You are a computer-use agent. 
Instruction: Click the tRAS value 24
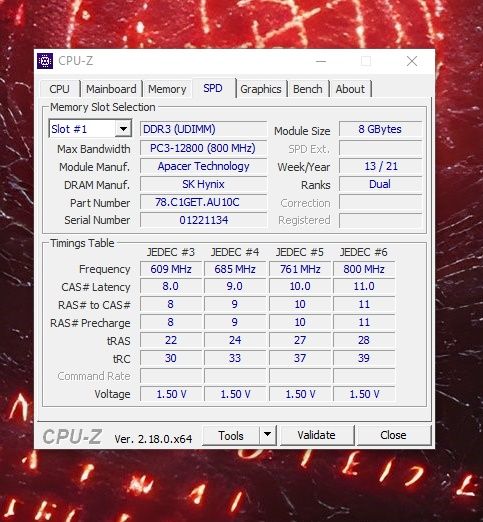[x=235, y=340]
